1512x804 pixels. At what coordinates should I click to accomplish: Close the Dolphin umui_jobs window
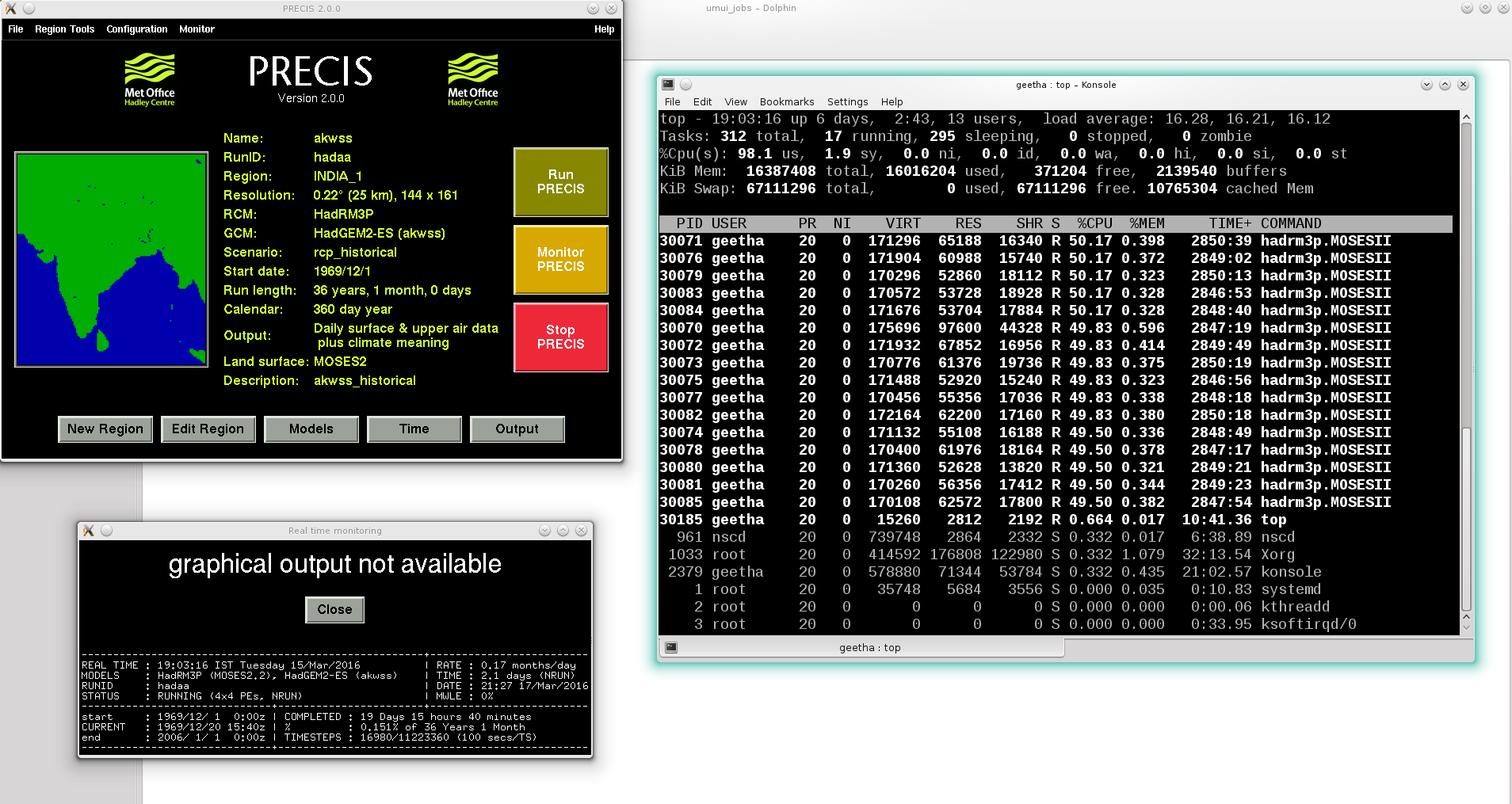point(1503,8)
